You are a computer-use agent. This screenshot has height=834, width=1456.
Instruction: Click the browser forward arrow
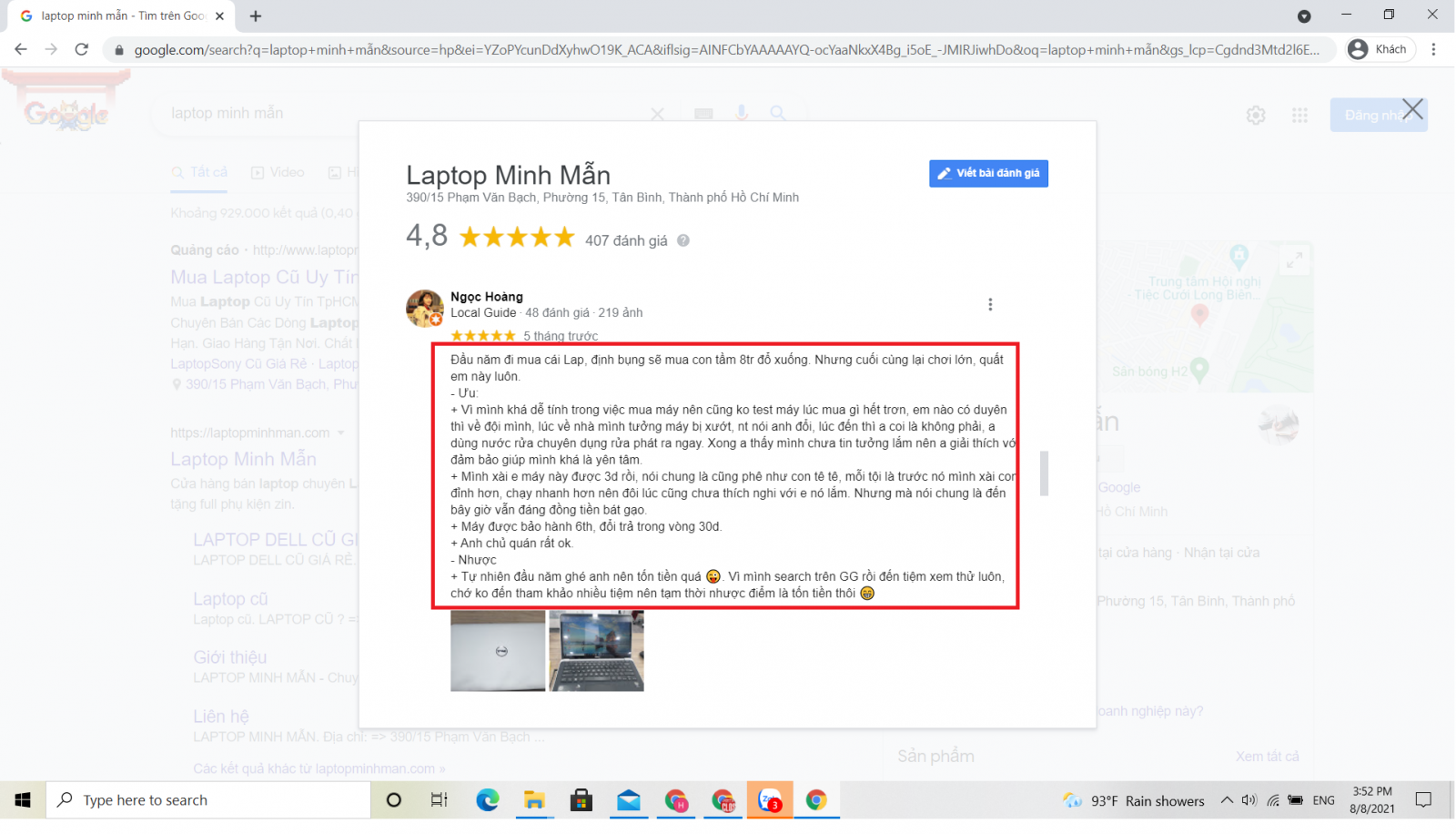click(51, 49)
